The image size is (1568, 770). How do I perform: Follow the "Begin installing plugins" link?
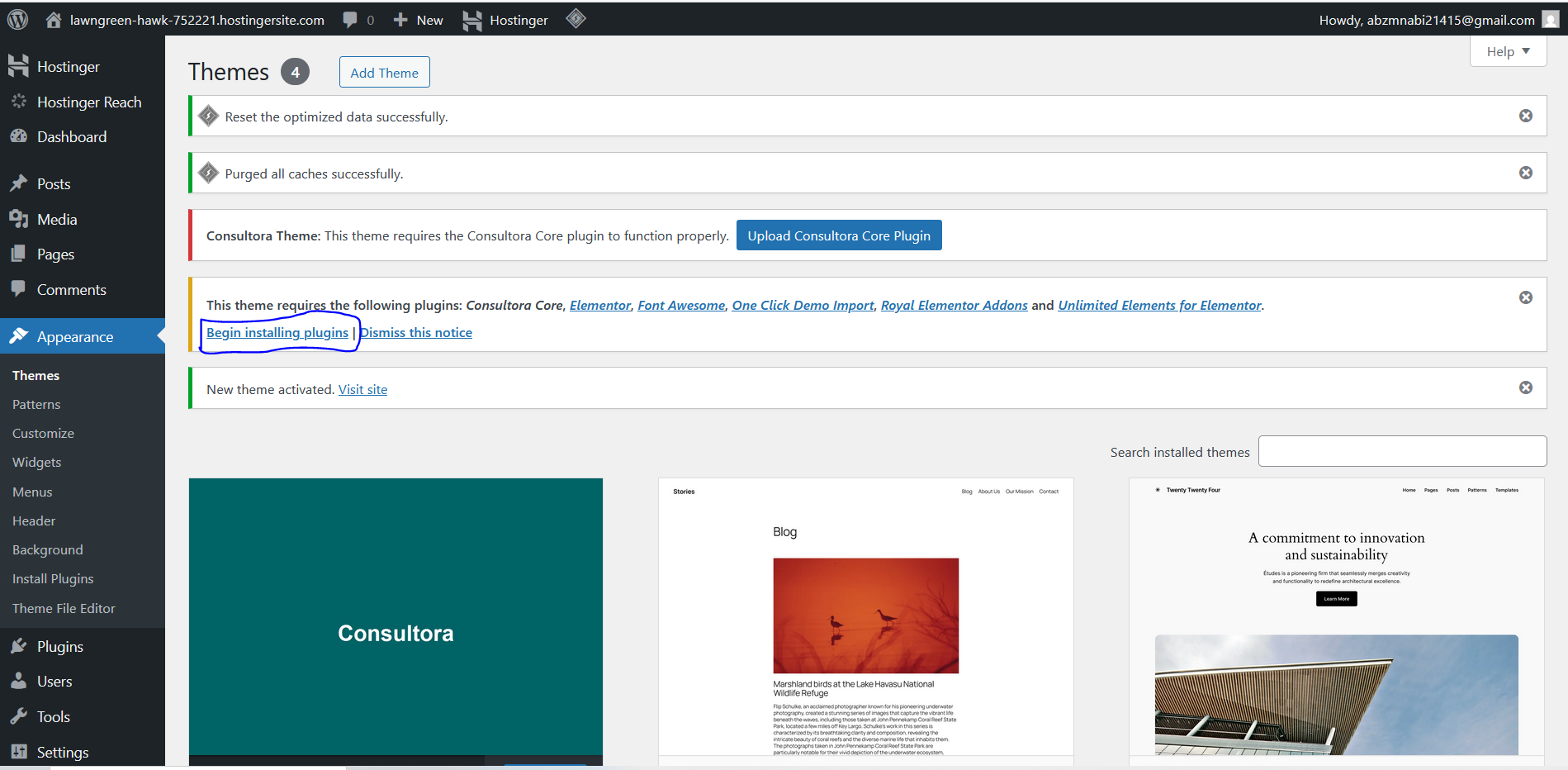277,332
